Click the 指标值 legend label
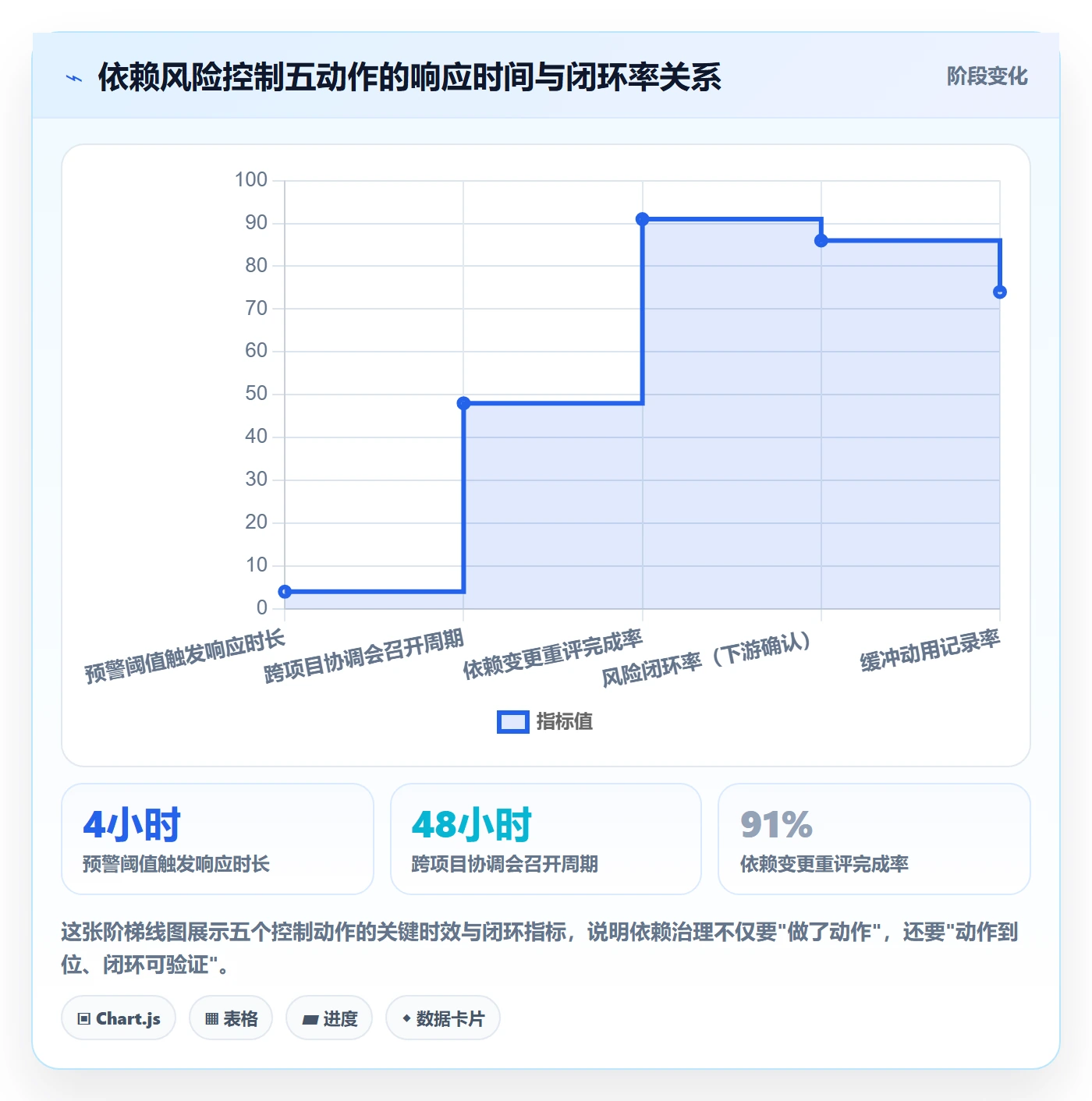The width and height of the screenshot is (1092, 1101). coord(565,722)
